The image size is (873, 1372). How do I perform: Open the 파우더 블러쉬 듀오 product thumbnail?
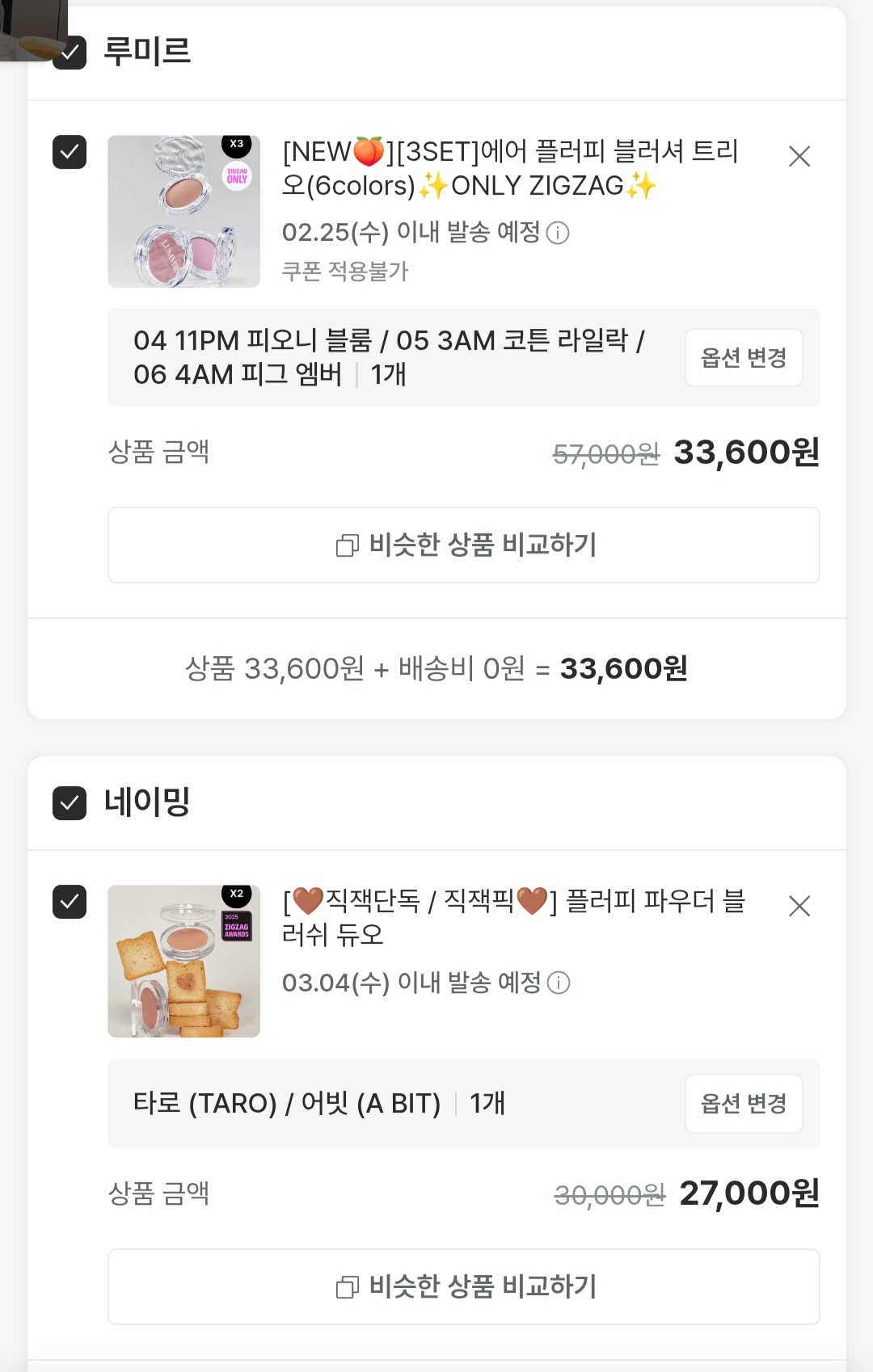click(x=184, y=962)
